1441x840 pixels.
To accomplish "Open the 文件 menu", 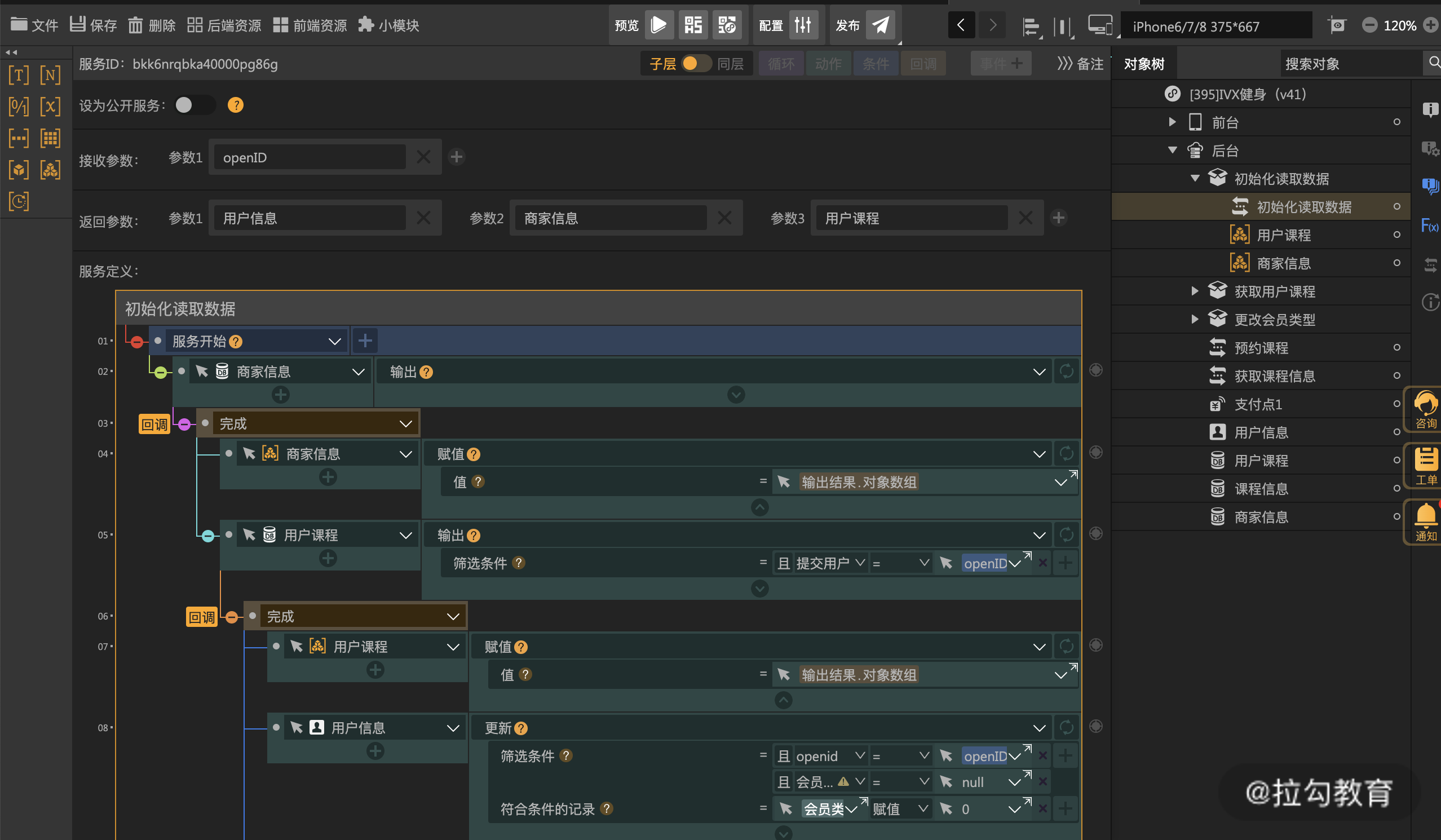I will pyautogui.click(x=34, y=25).
